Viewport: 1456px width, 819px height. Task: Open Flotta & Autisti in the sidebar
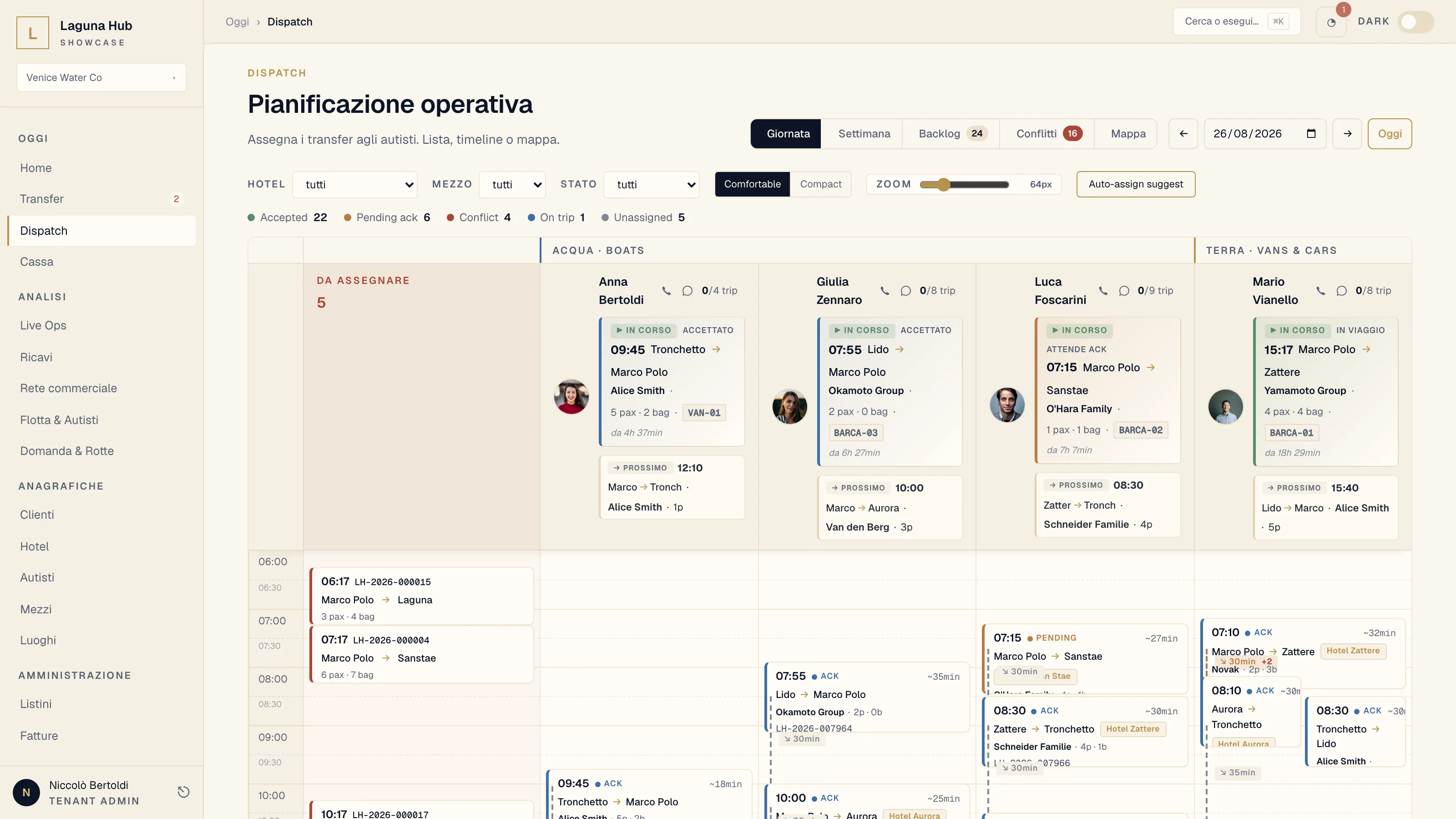coord(101,420)
